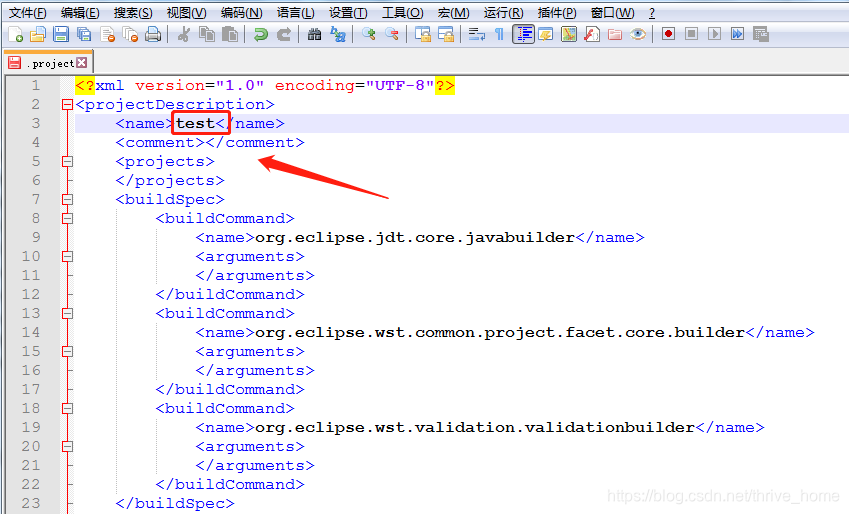
Task: Collapse projectDescription fold at line 2
Action: (x=67, y=105)
